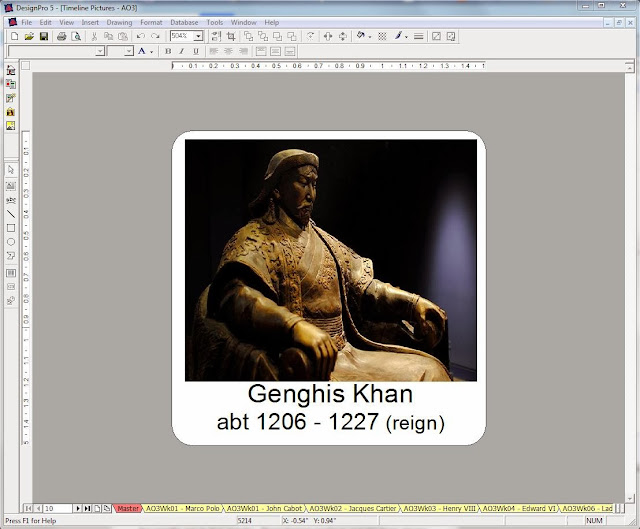The image size is (640, 529).
Task: Open a file via folder icon
Action: tap(29, 36)
